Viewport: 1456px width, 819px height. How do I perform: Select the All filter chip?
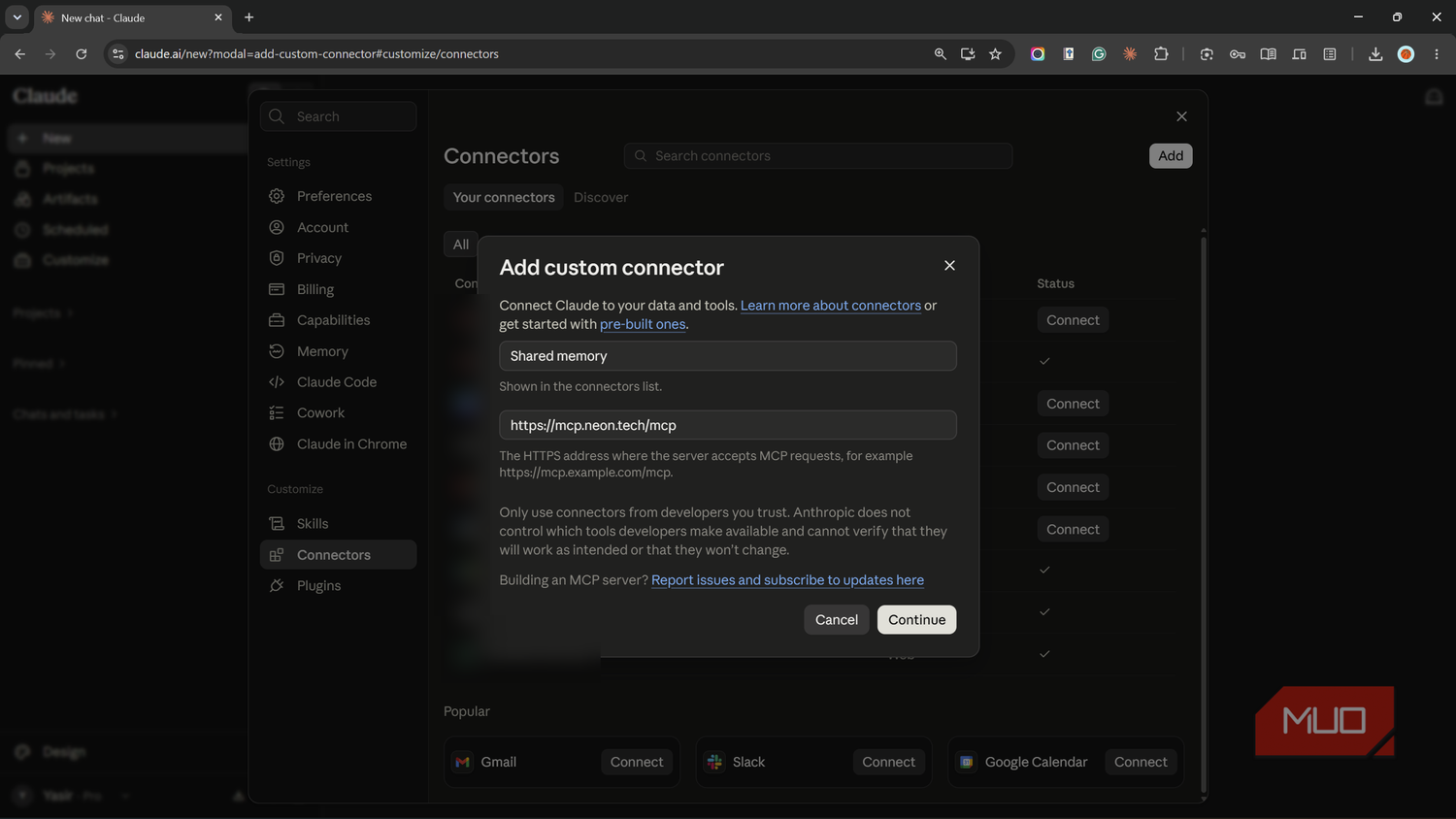pyautogui.click(x=461, y=245)
